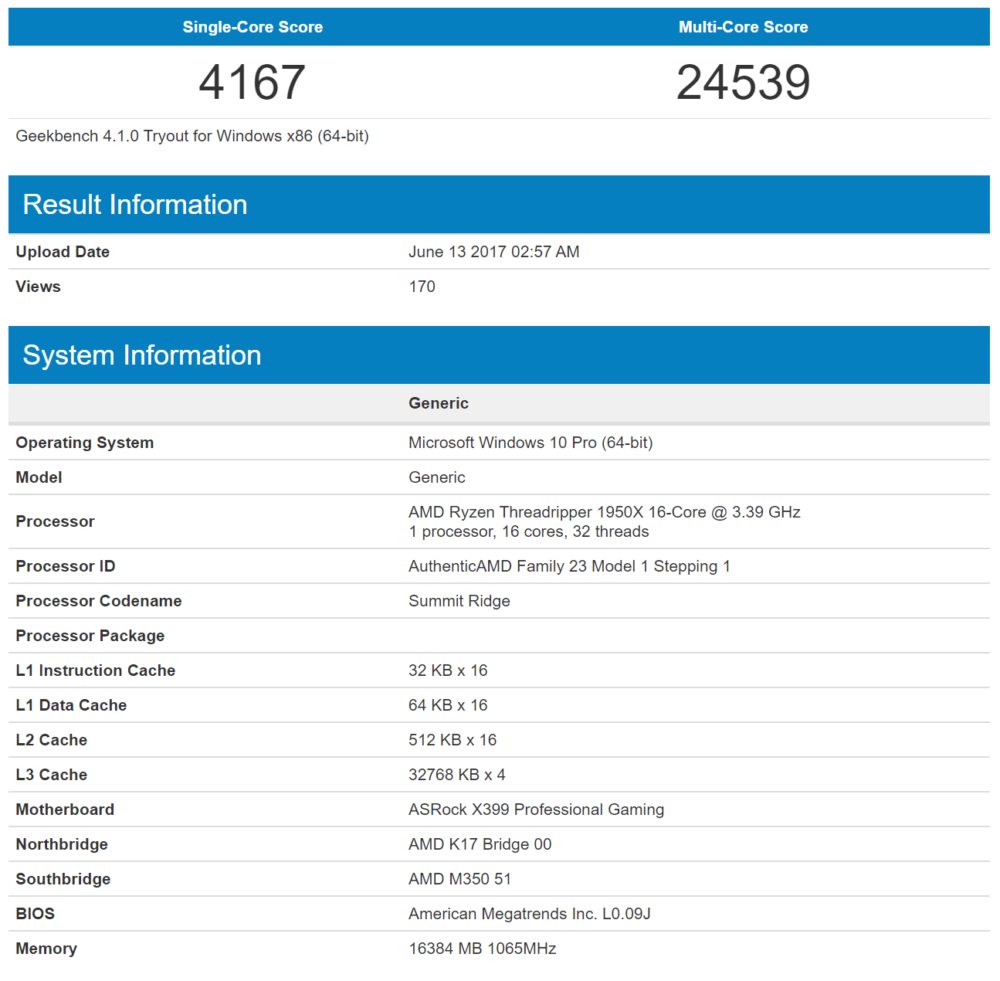Select ASRock X399 Professional Gaming value
Screen dimensions: 1000x981
pos(536,809)
